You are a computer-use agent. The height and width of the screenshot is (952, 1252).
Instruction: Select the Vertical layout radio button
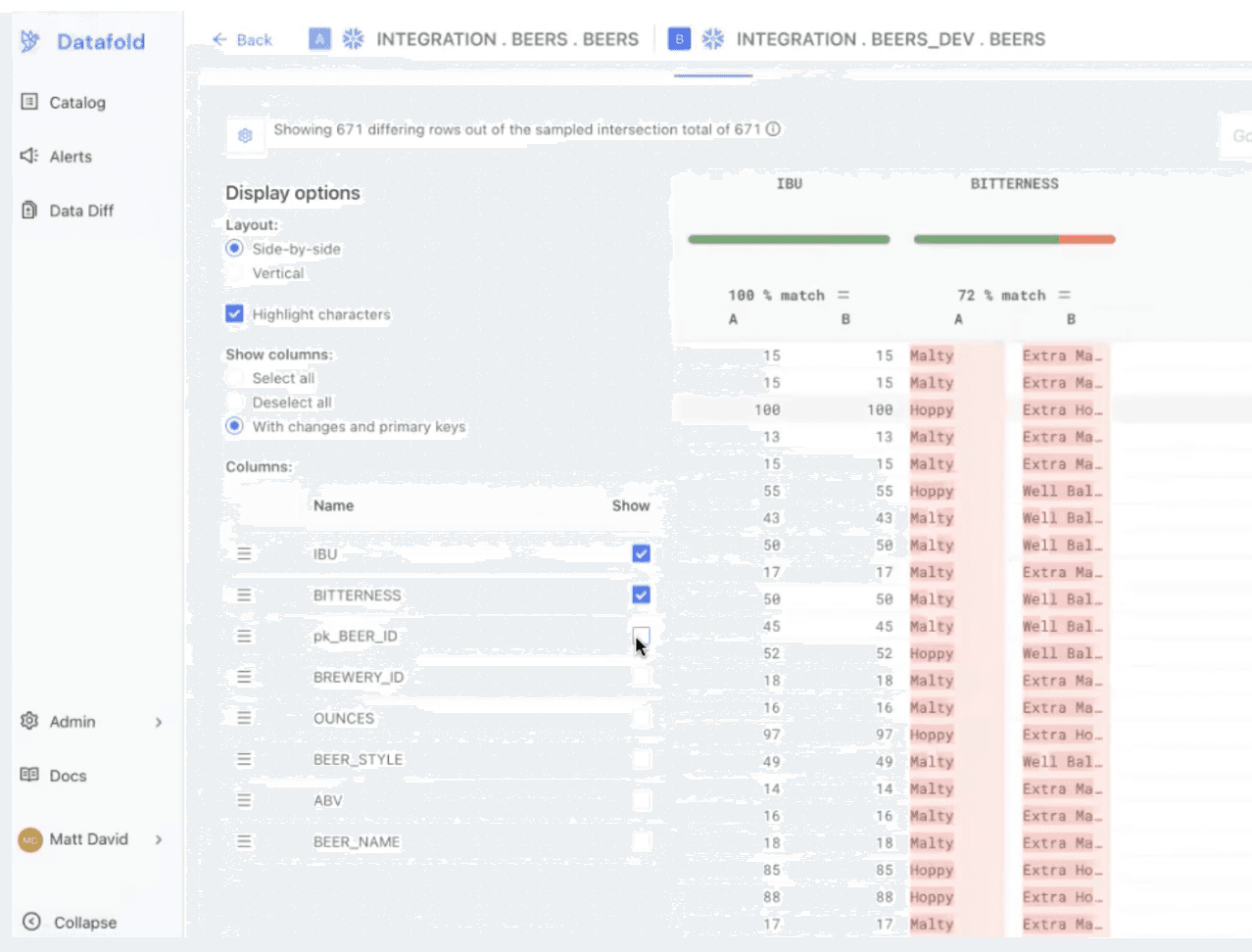point(234,273)
